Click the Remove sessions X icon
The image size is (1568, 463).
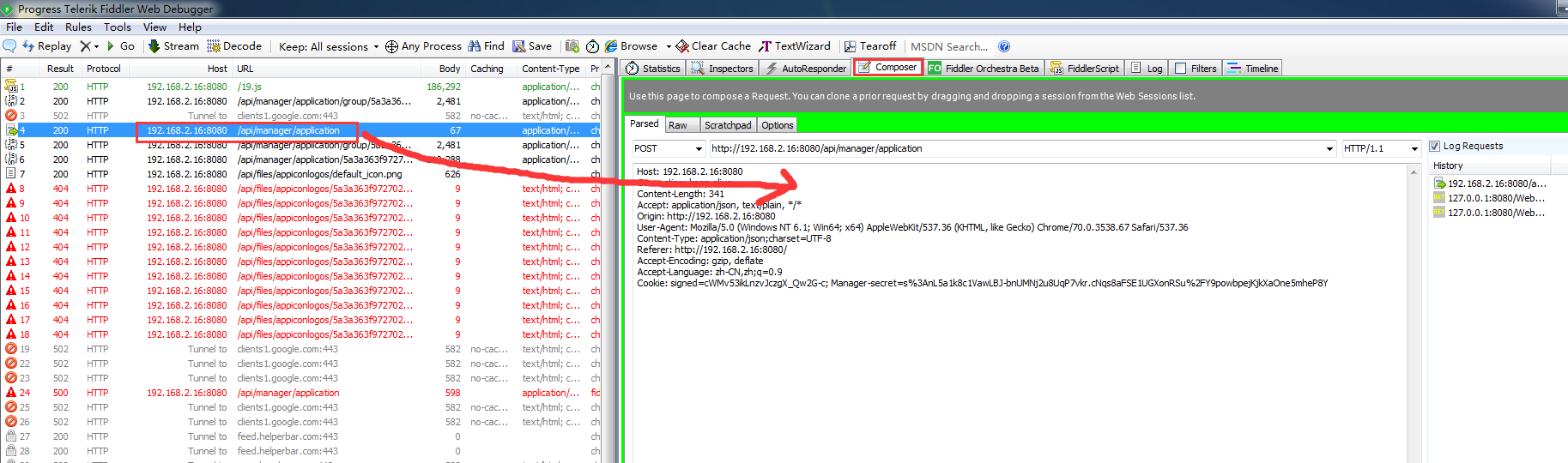[x=85, y=46]
